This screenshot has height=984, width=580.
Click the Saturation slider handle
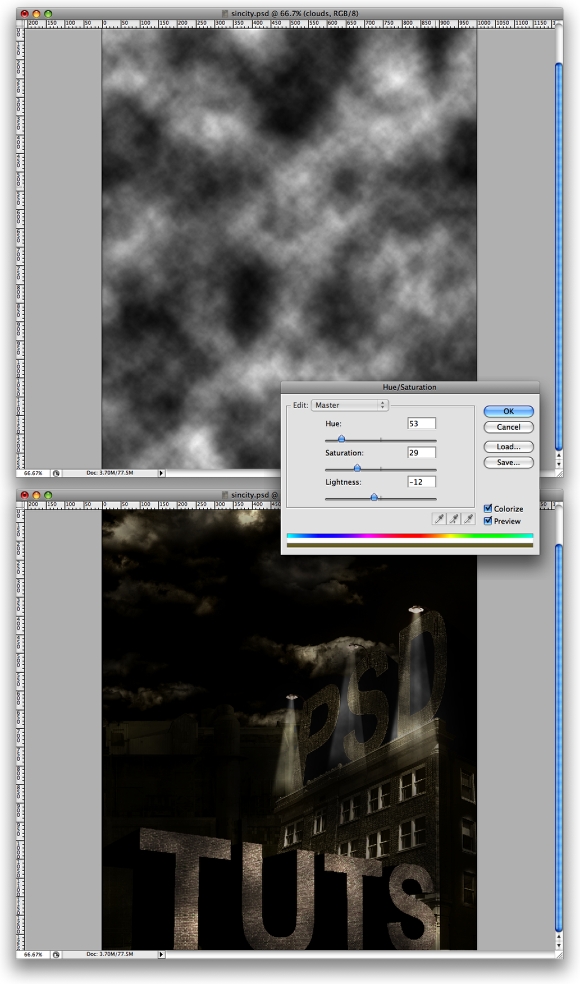(357, 468)
